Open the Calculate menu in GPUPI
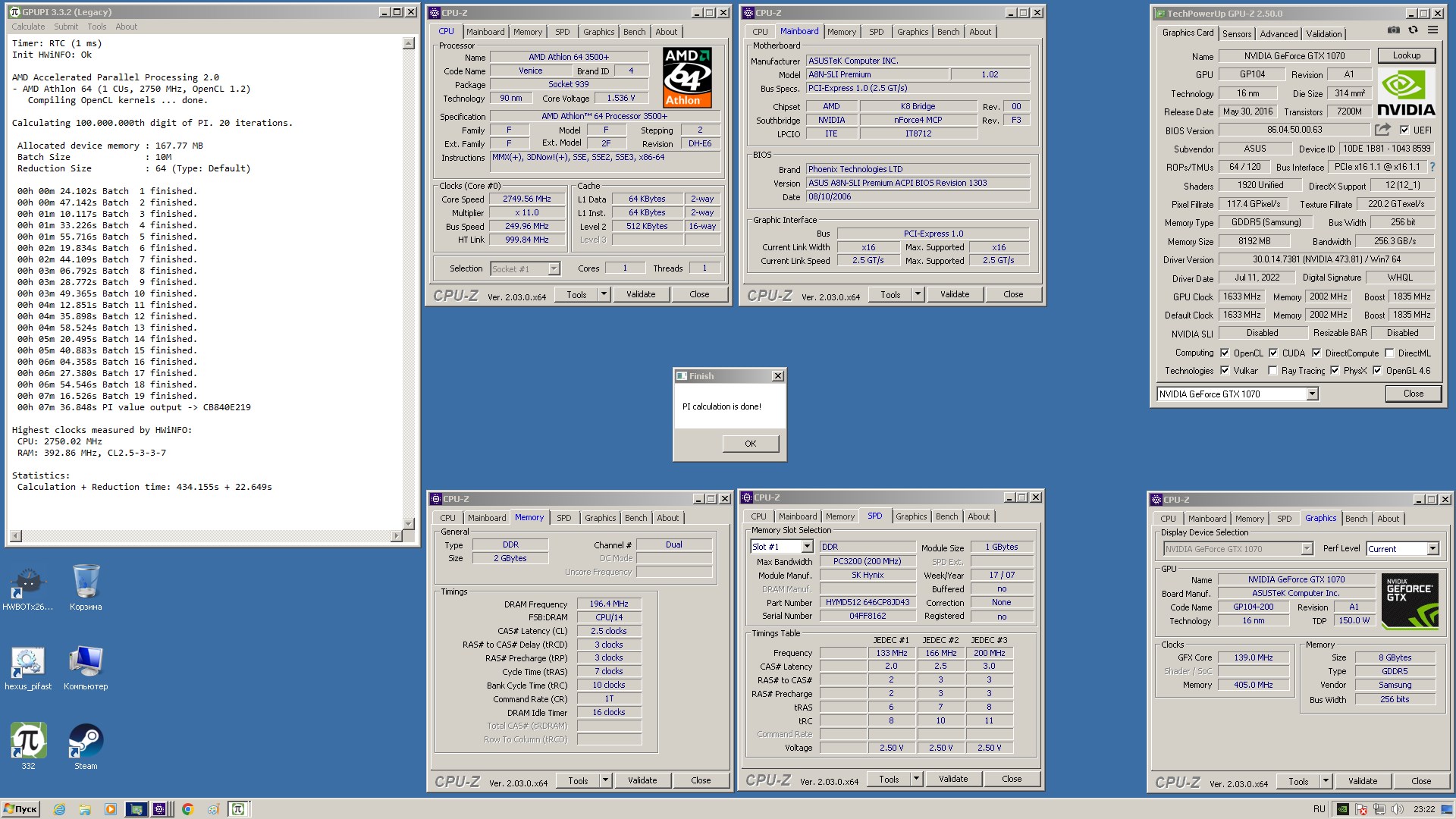Screen dimensions: 1456x819 pyautogui.click(x=28, y=27)
